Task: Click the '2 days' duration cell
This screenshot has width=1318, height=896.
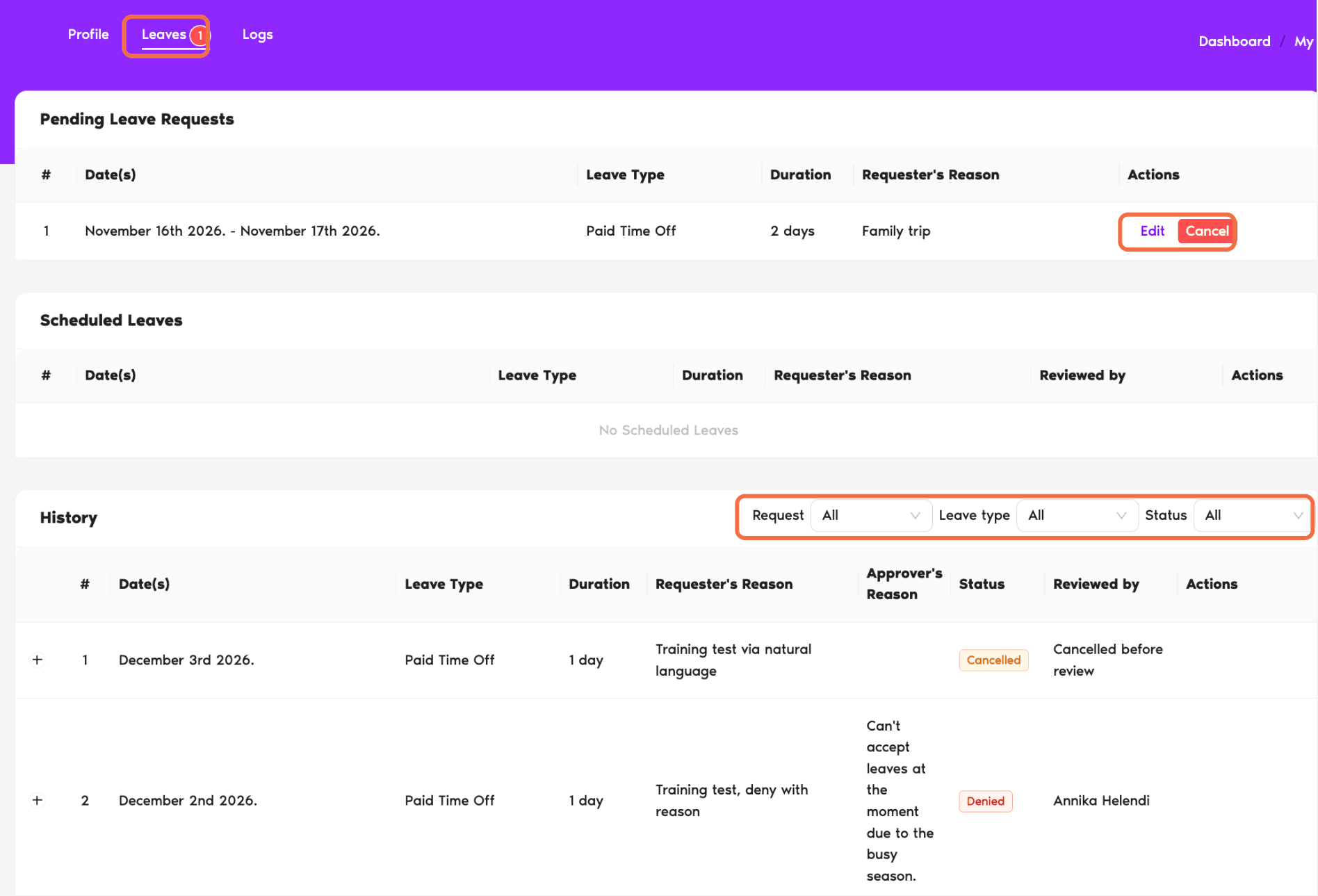Action: [x=792, y=231]
